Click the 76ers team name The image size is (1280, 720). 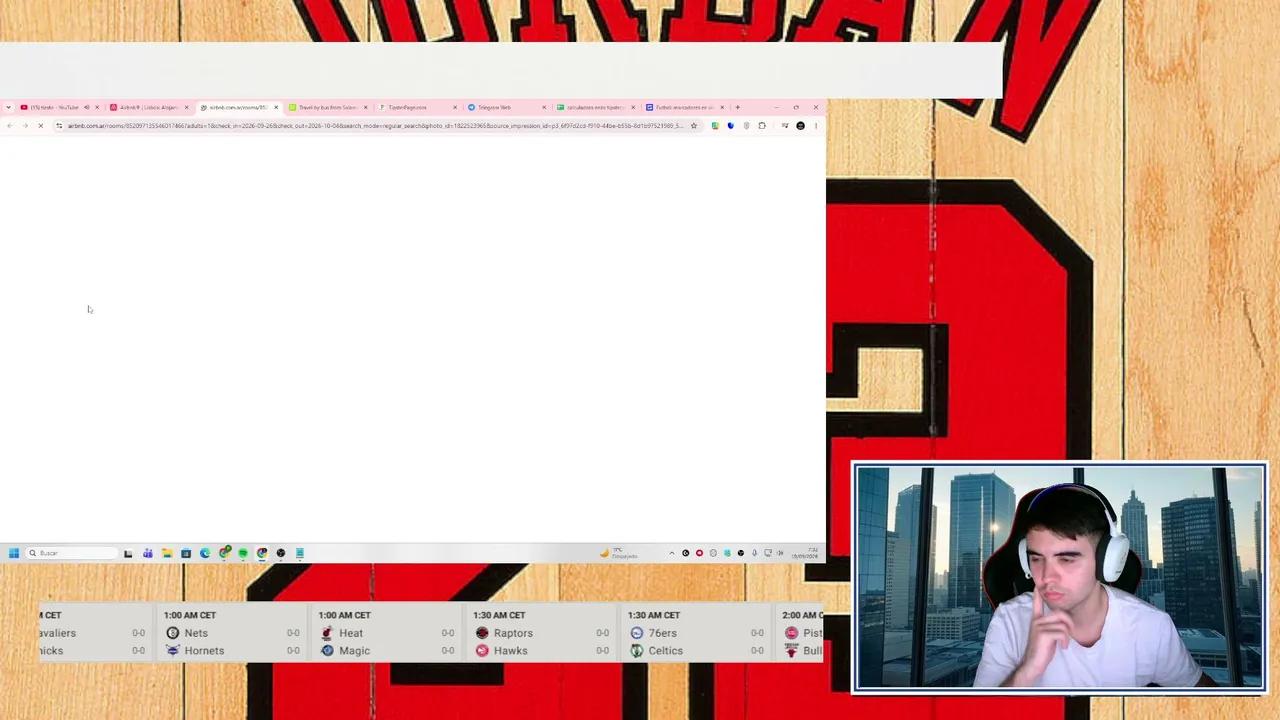(x=664, y=633)
